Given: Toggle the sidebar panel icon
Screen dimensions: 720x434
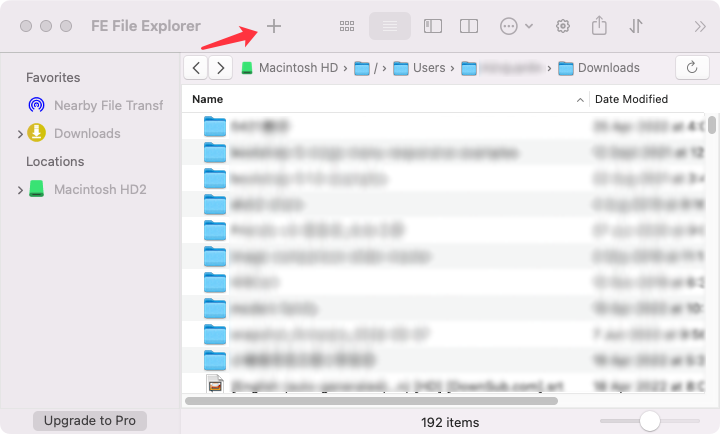Looking at the screenshot, I should 433,26.
